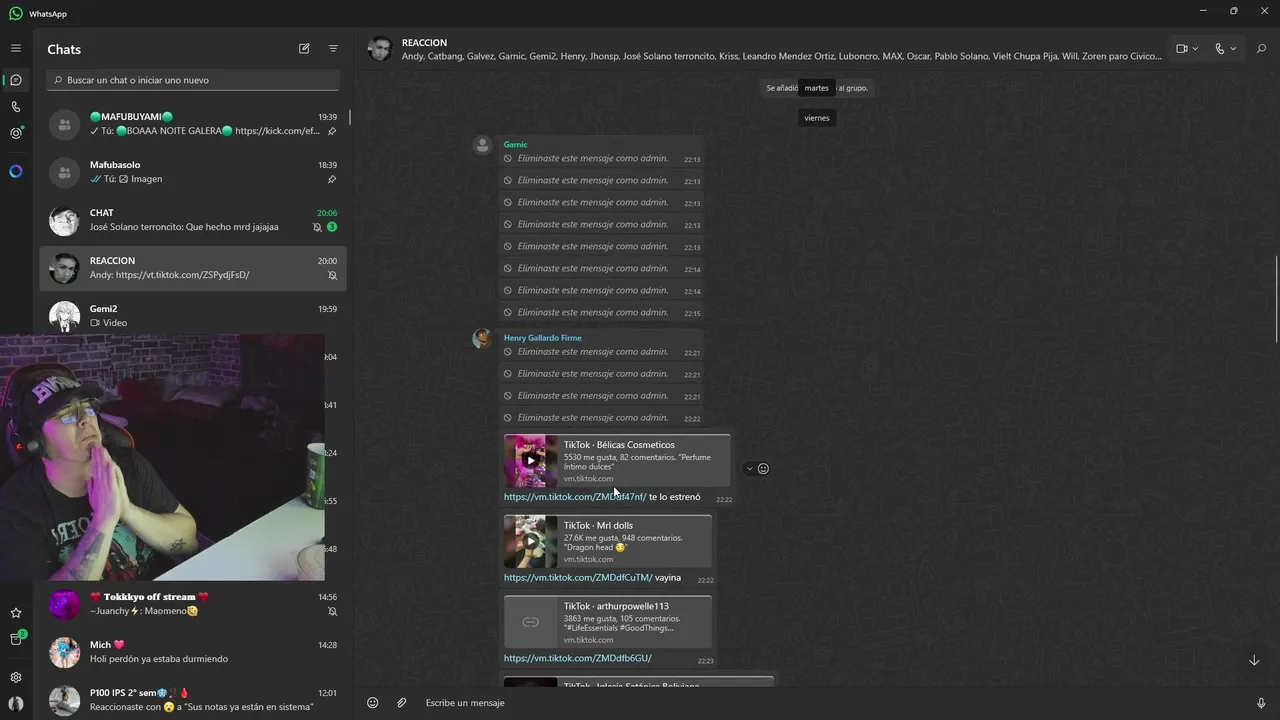Click Garnic's profile avatar in chat
The image size is (1280, 720).
pos(482,145)
